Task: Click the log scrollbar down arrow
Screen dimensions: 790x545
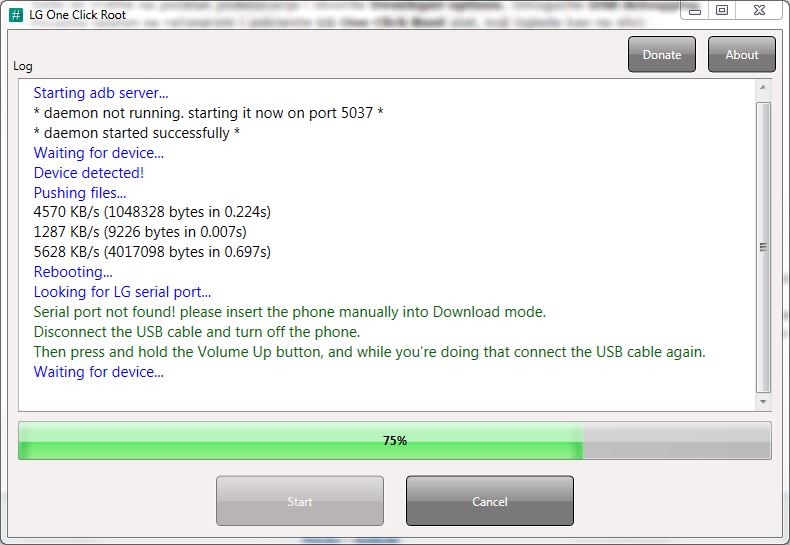Action: point(763,401)
